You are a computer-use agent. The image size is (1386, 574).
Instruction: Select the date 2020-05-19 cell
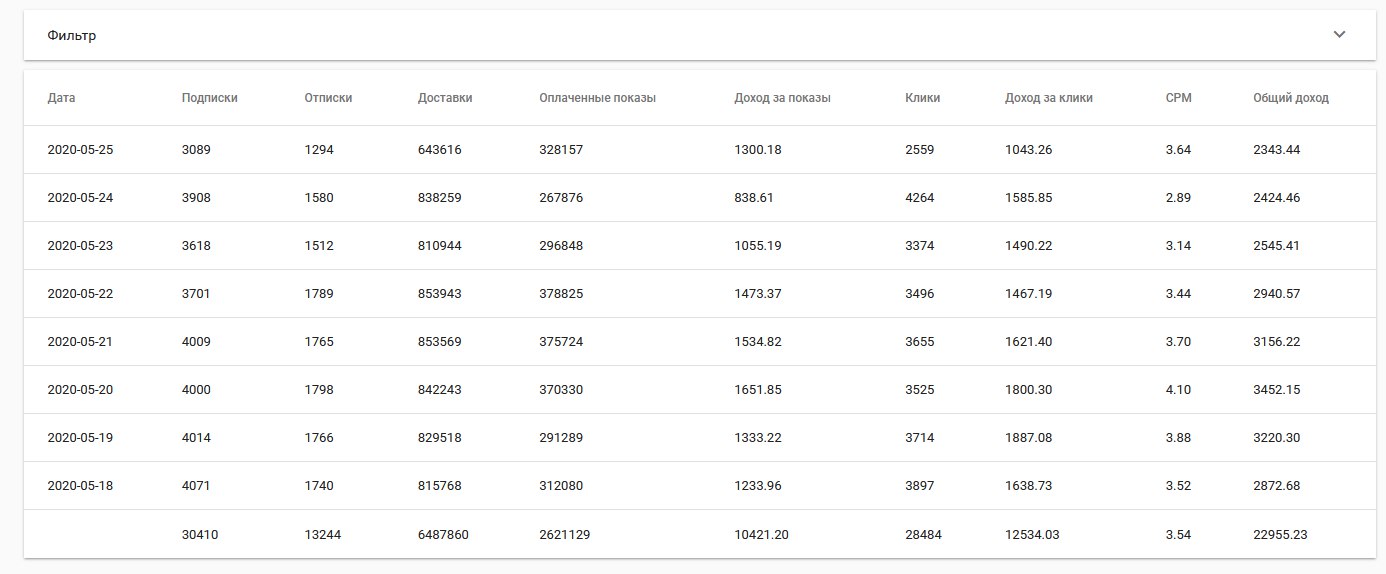(x=80, y=438)
